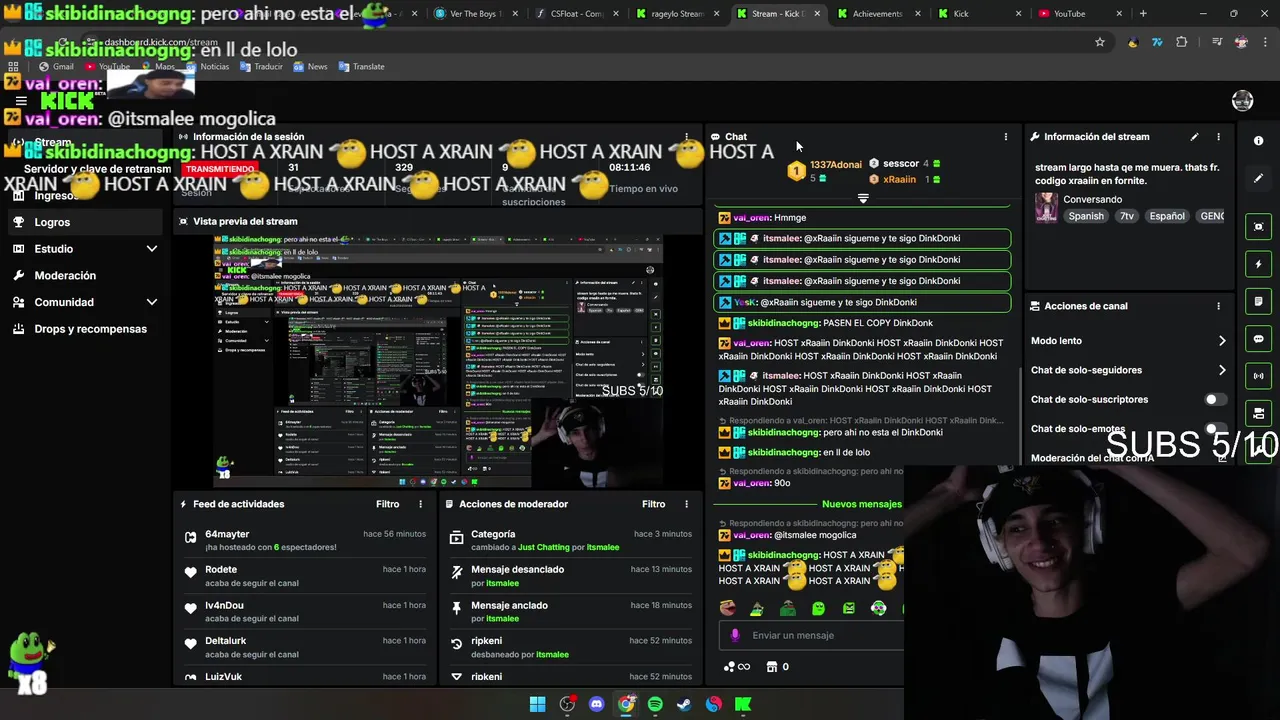Open Steam from the taskbar

point(684,704)
